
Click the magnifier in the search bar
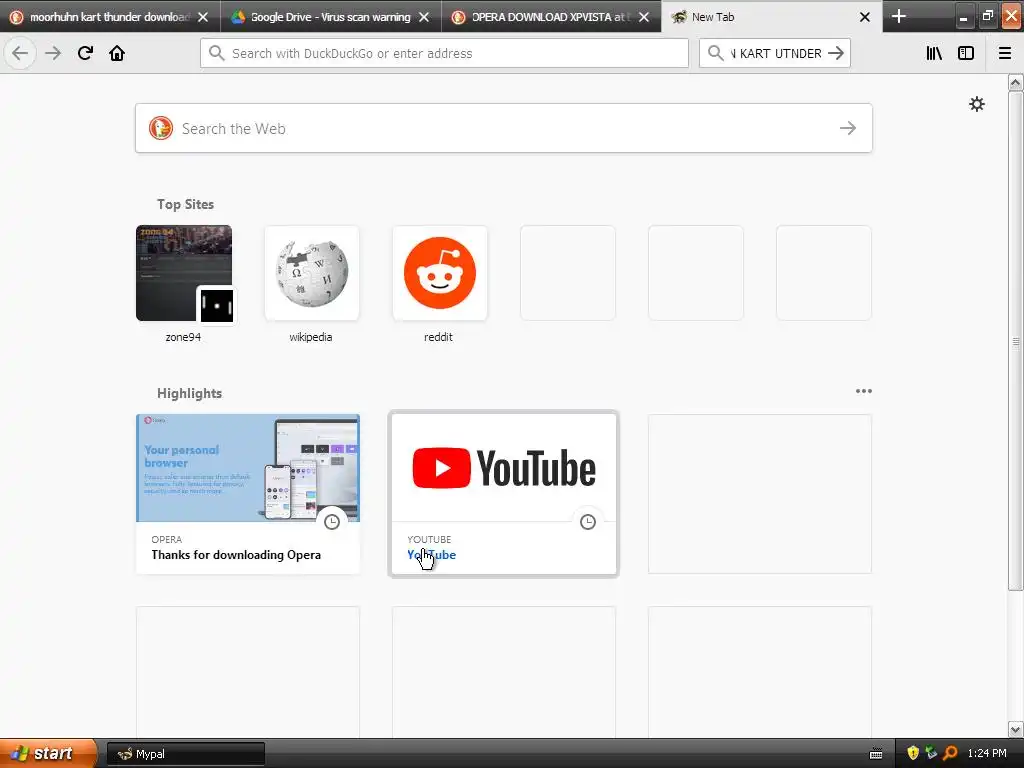[x=715, y=53]
